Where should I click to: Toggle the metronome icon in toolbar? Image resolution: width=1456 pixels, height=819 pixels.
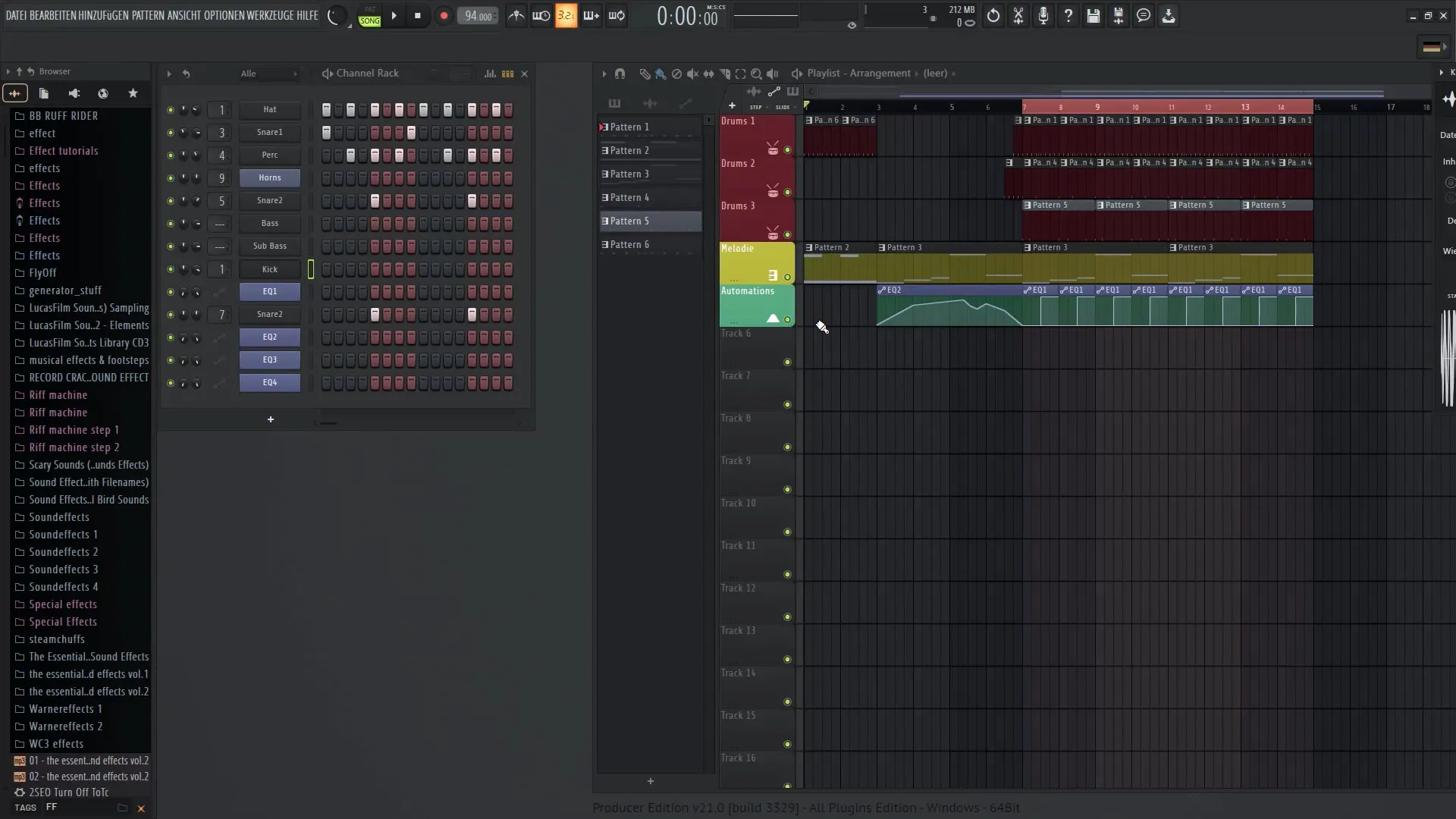[x=517, y=15]
